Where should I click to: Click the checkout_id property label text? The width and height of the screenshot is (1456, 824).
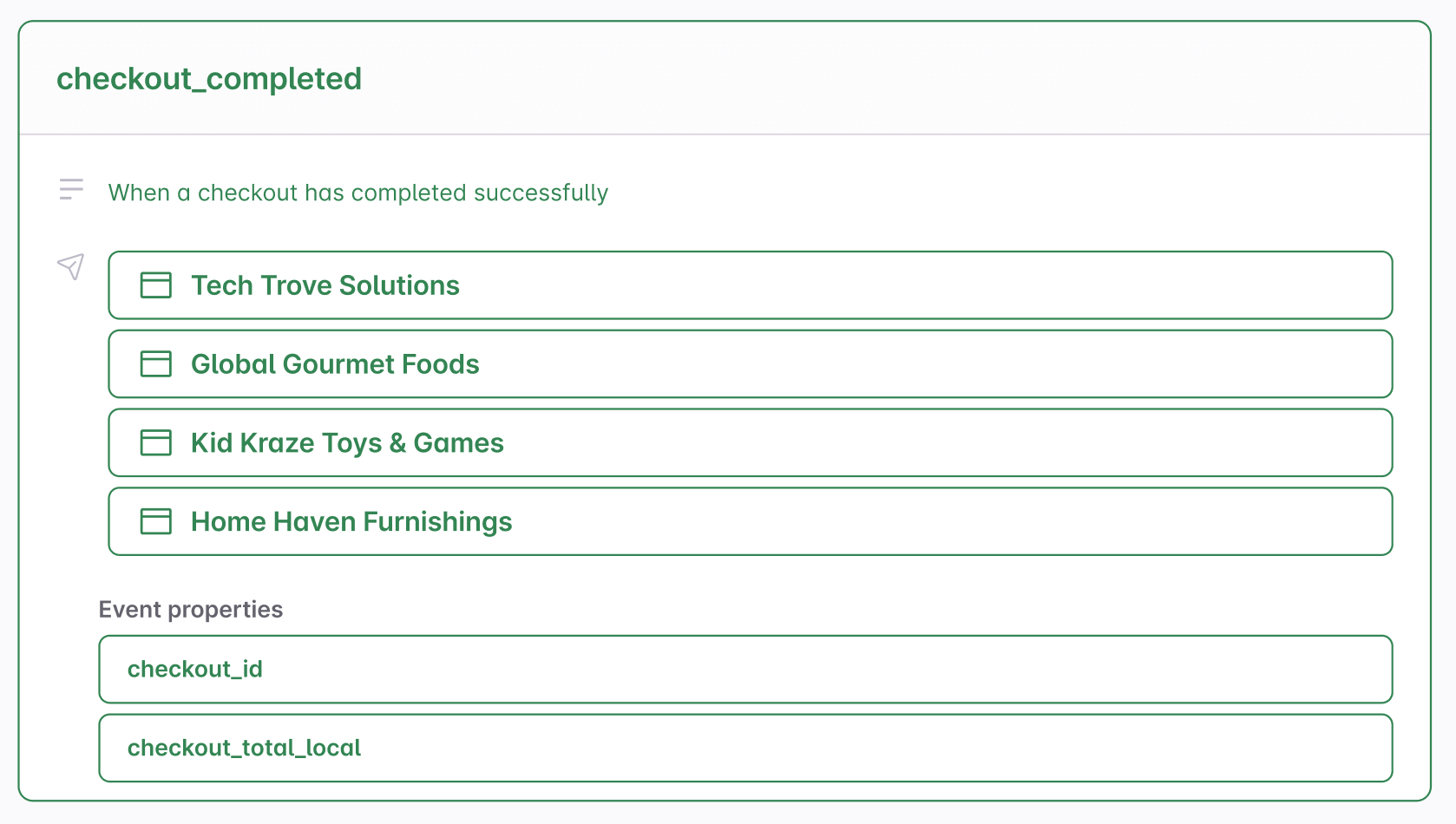pos(194,669)
